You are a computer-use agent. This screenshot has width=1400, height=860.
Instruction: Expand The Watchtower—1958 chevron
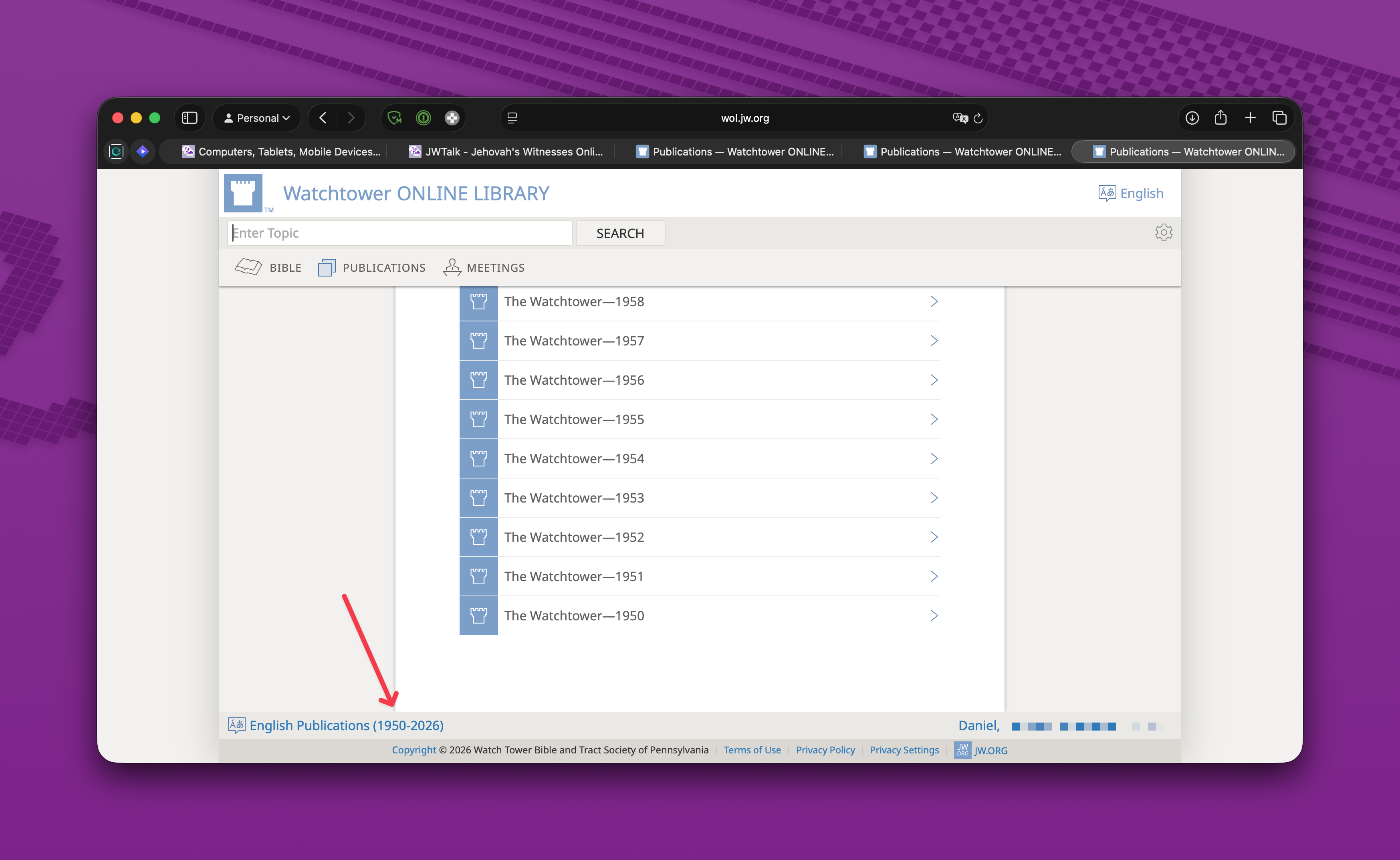coord(934,301)
